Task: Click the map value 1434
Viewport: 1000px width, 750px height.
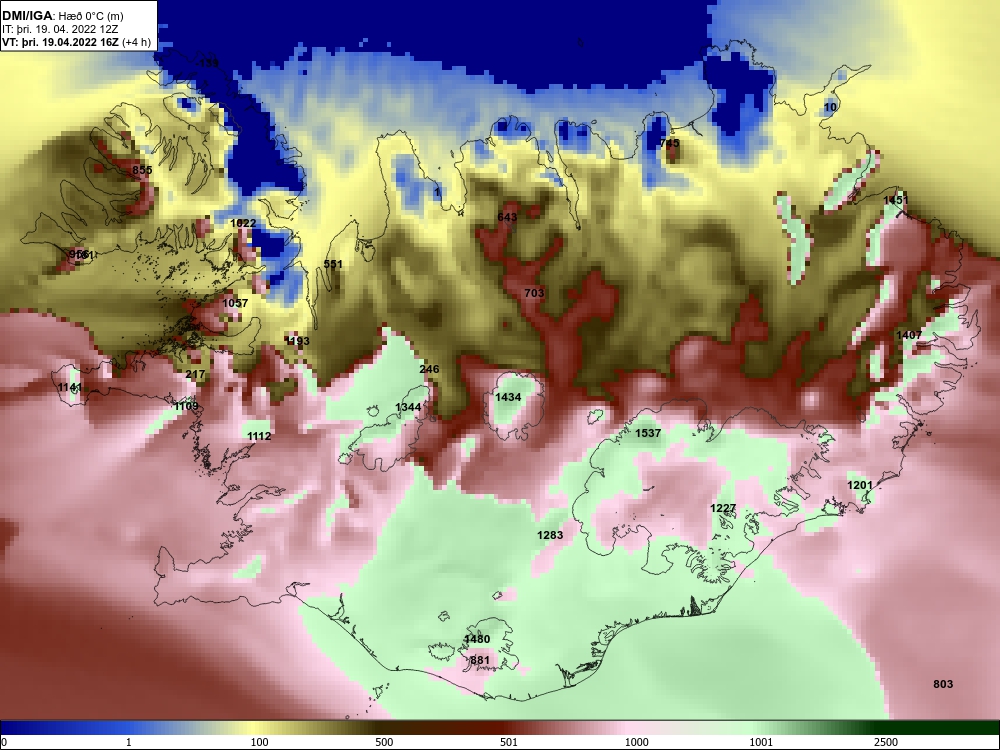Action: tap(508, 397)
